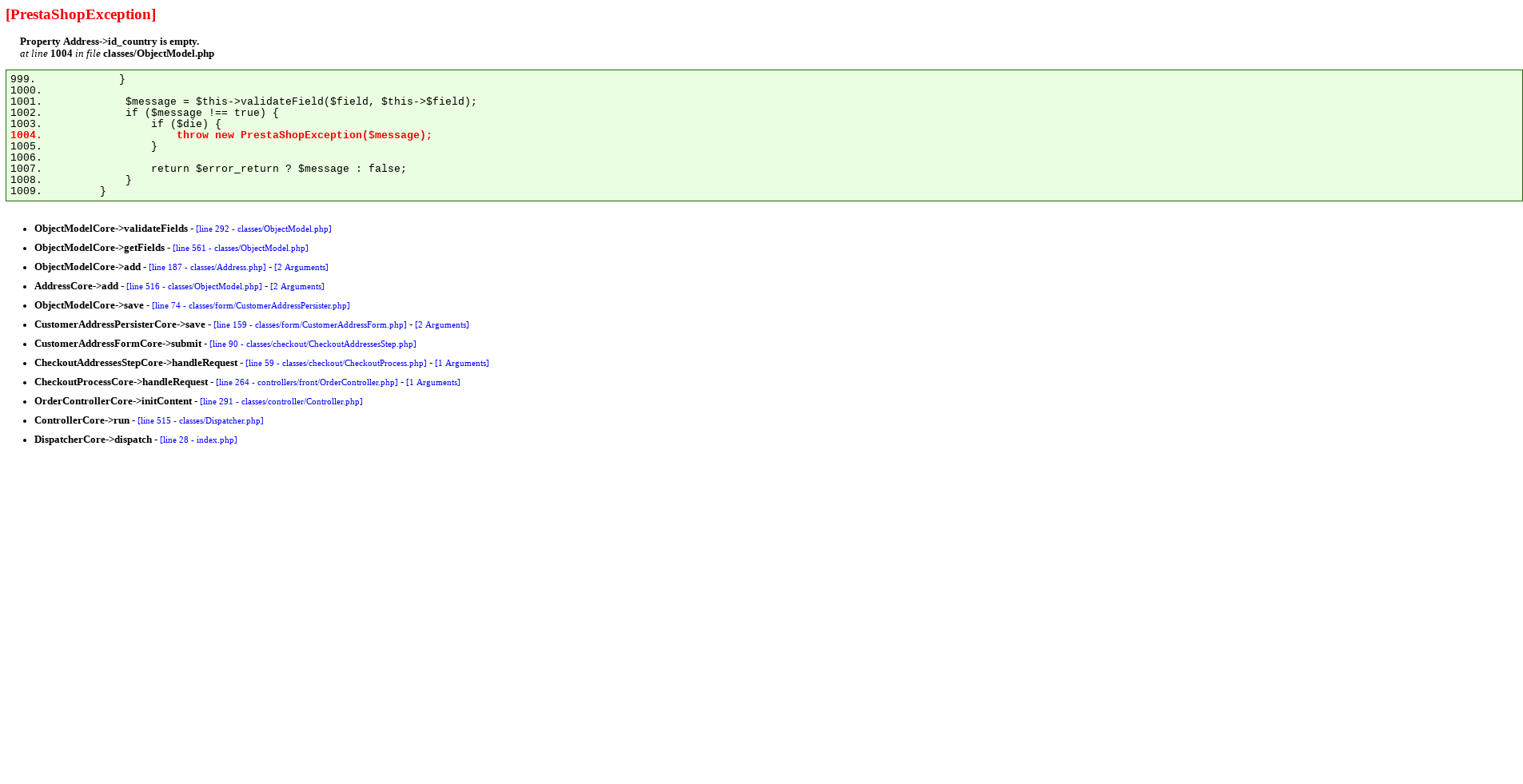
Task: Click the "return $error_return ? $message : false;" line
Action: (x=279, y=169)
